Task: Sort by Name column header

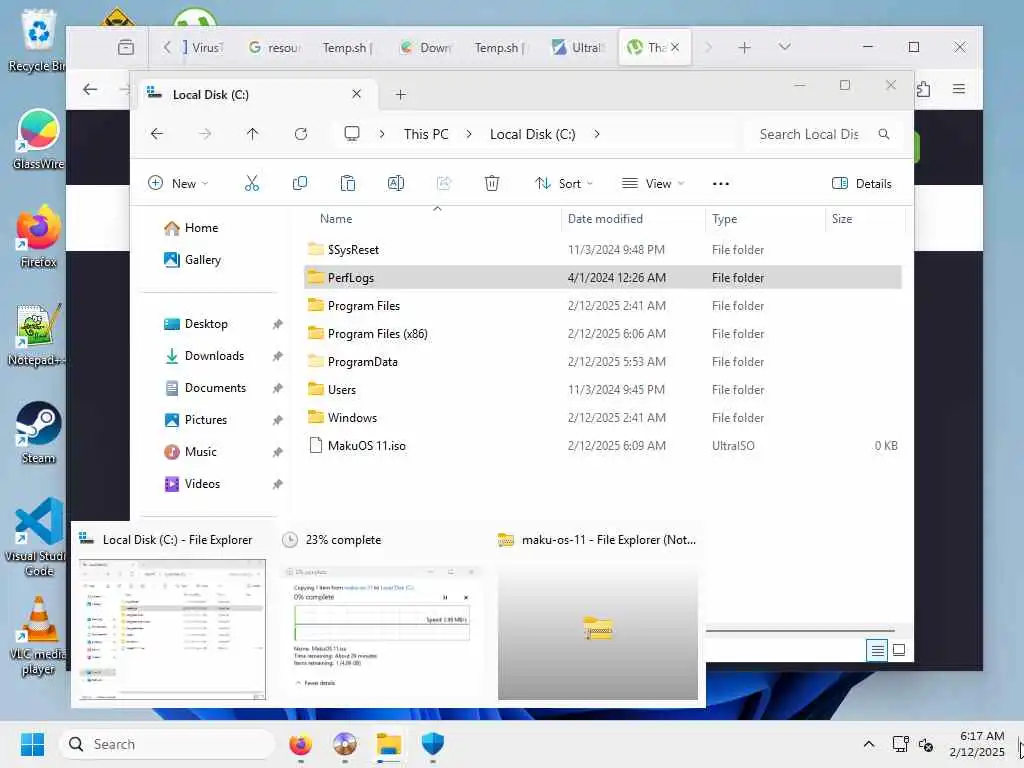Action: click(x=336, y=219)
